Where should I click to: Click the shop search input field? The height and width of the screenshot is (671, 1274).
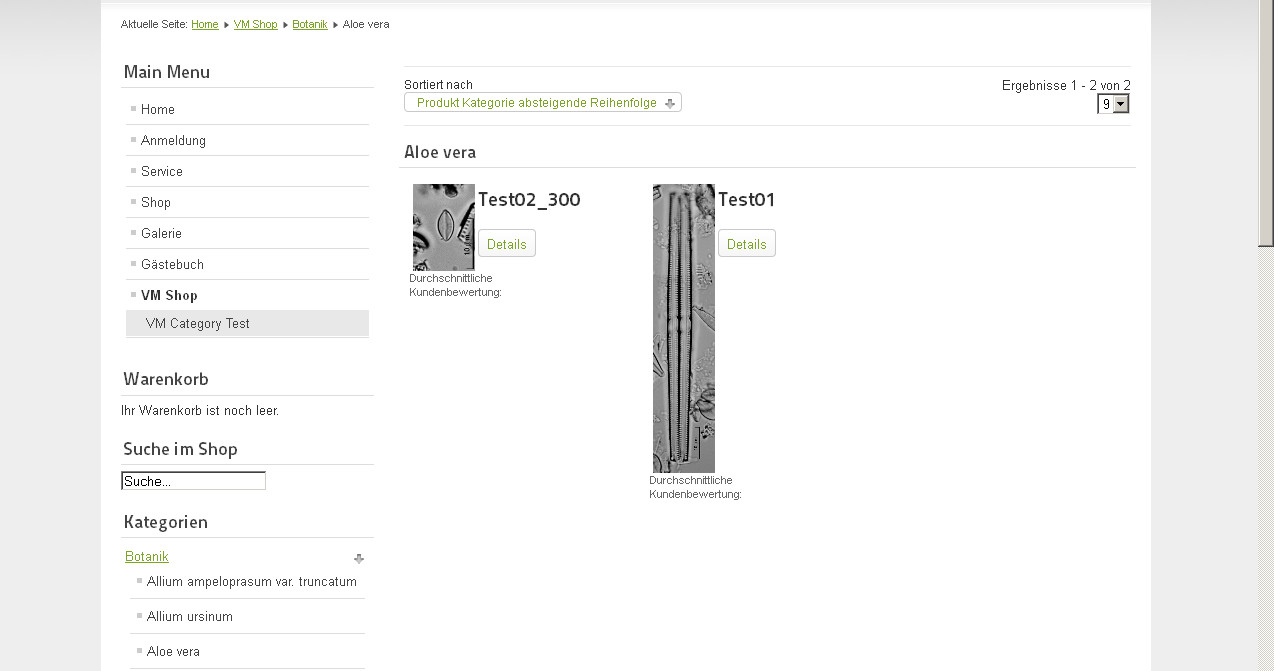193,481
